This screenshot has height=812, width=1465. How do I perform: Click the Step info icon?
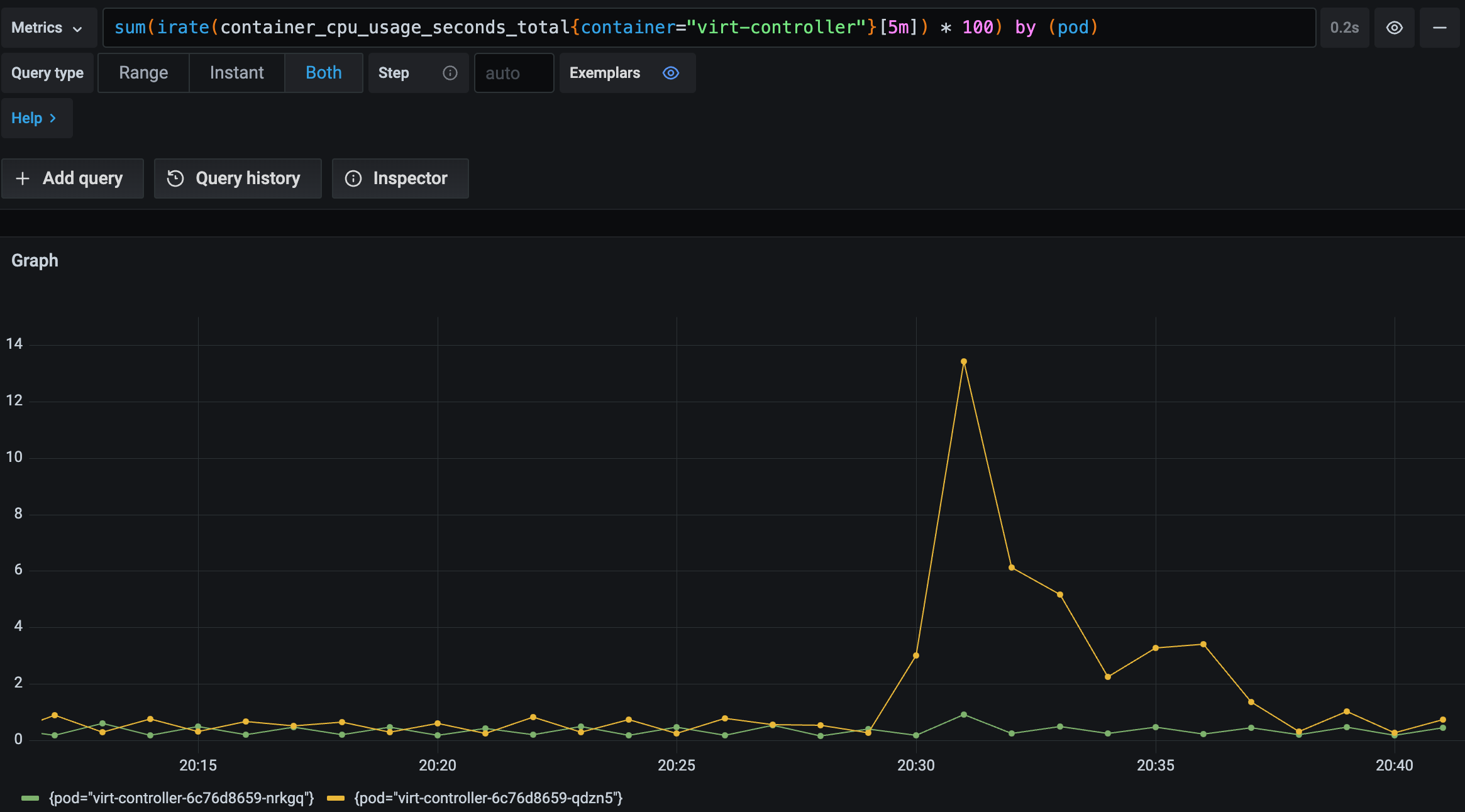pyautogui.click(x=450, y=73)
